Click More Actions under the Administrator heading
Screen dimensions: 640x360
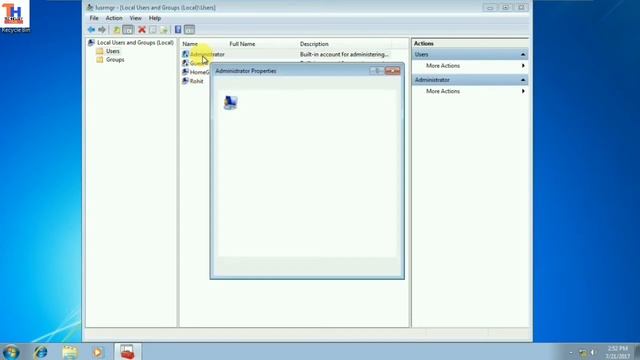pyautogui.click(x=443, y=91)
